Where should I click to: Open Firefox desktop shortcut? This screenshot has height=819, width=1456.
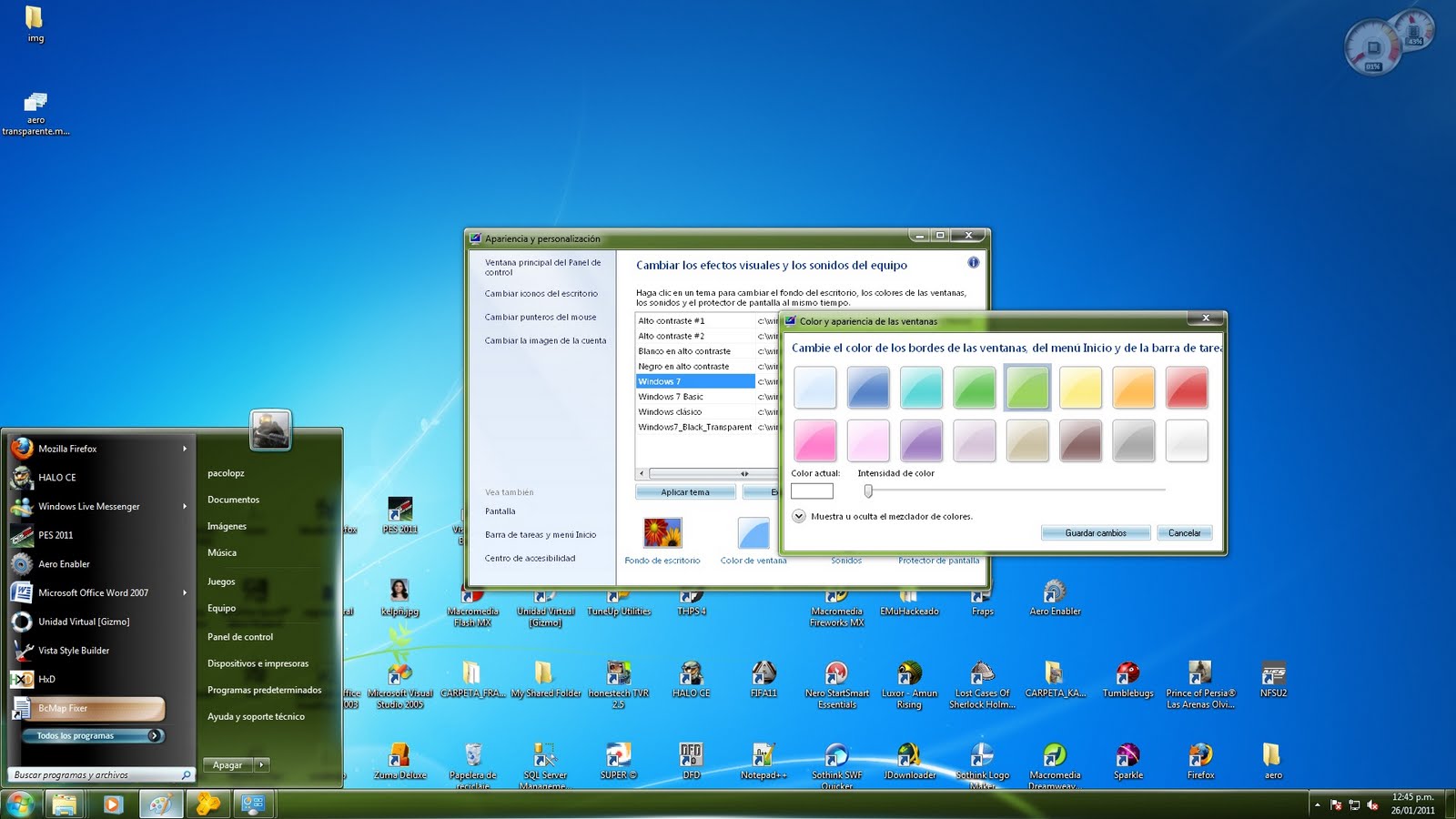(1200, 762)
